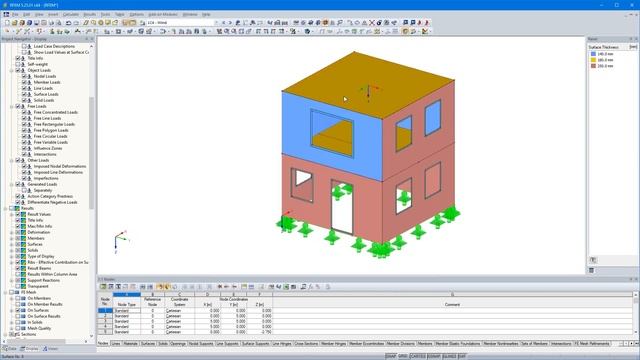Collapse the Other Loads tree node
Image resolution: width=640 pixels, height=360 pixels.
(12, 160)
